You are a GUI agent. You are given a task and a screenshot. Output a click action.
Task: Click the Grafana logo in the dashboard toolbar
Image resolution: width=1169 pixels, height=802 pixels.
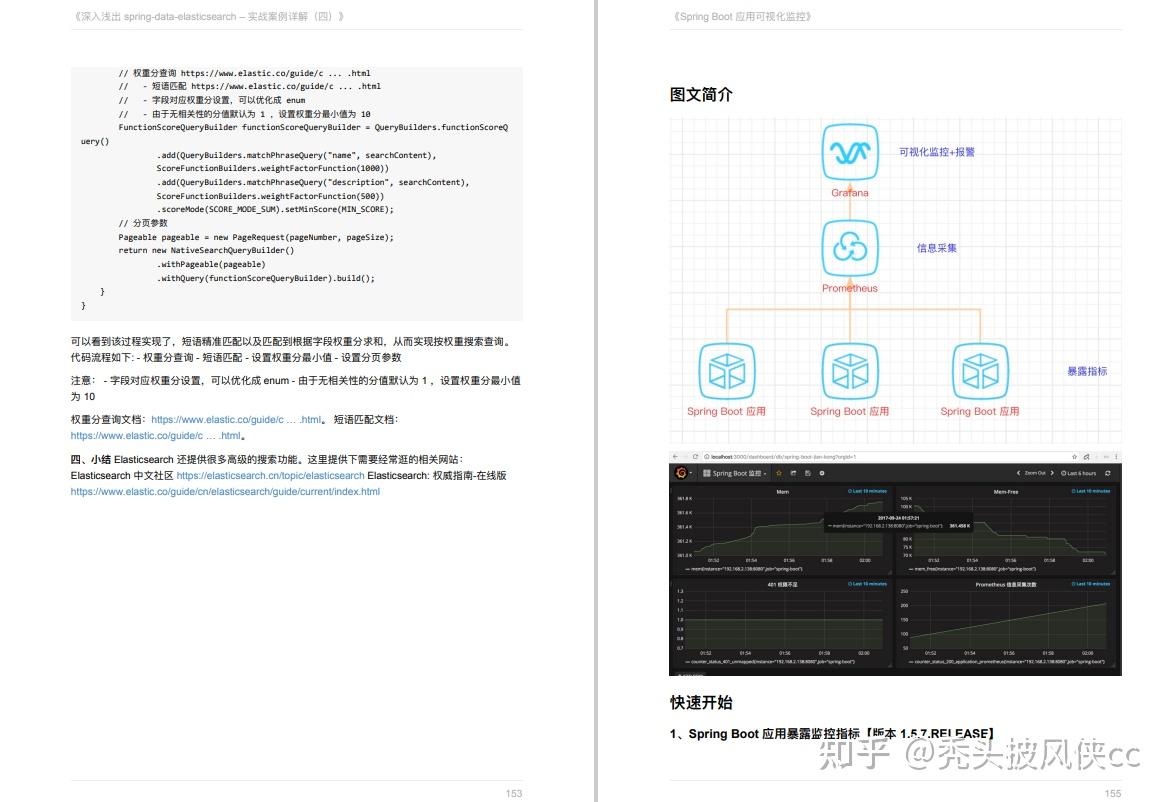coord(680,472)
